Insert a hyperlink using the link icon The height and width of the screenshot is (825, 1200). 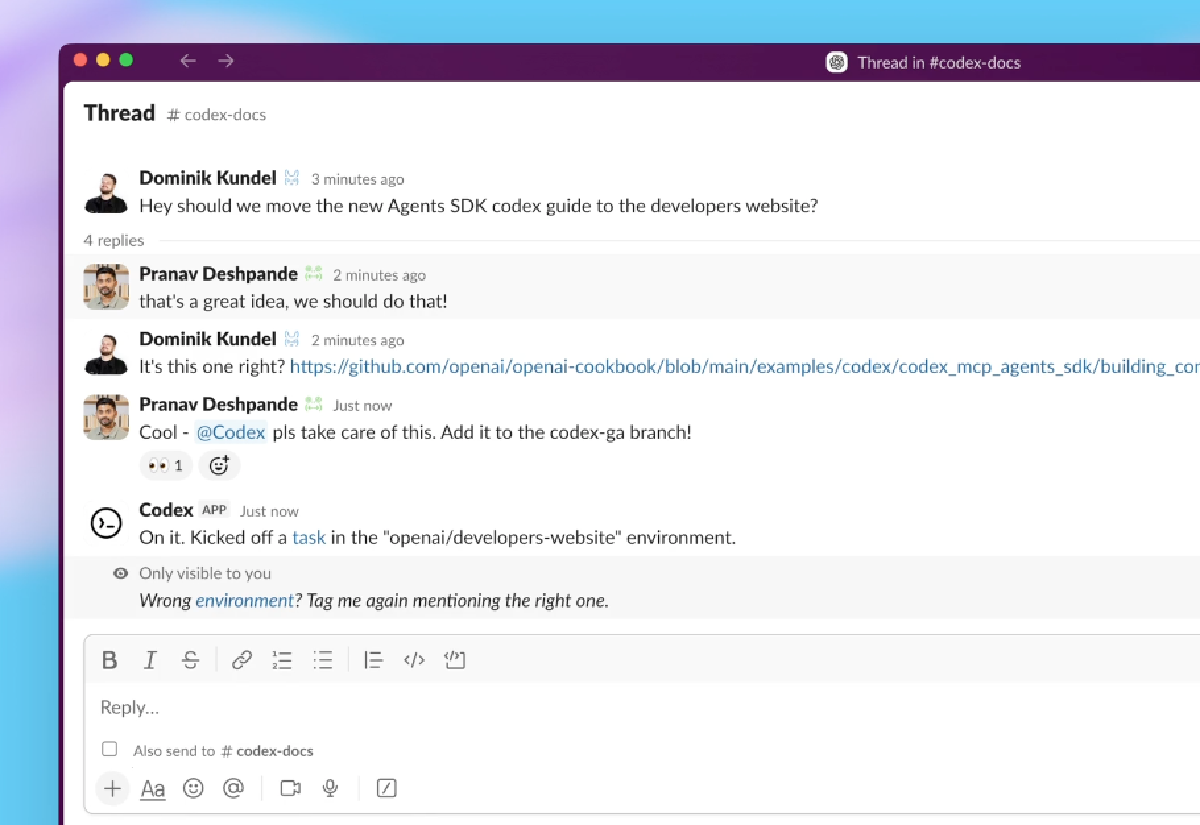242,660
